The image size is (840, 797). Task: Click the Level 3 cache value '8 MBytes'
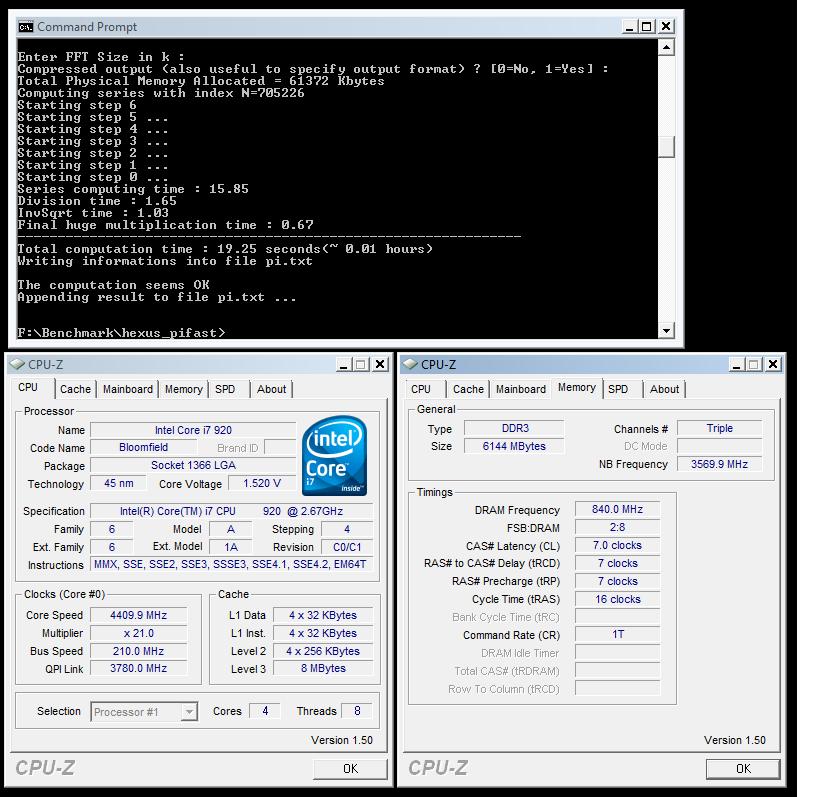323,668
